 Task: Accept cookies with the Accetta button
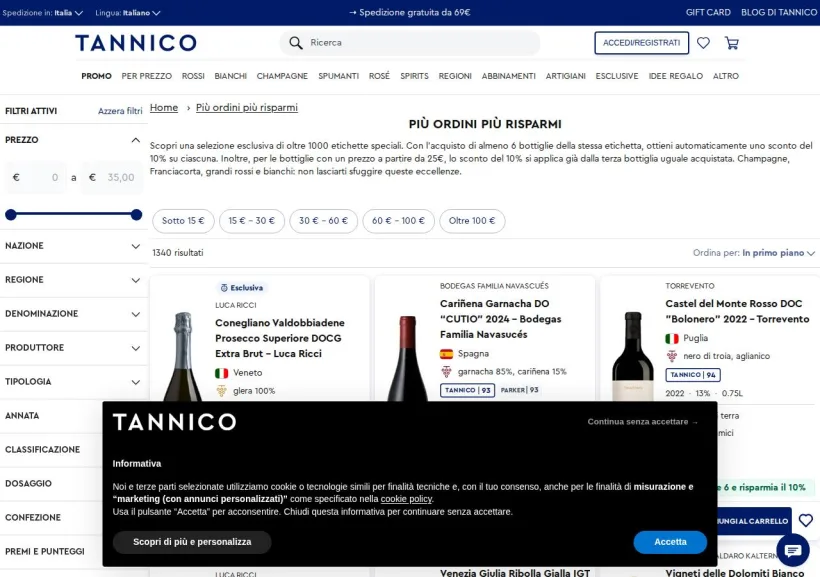click(x=670, y=542)
